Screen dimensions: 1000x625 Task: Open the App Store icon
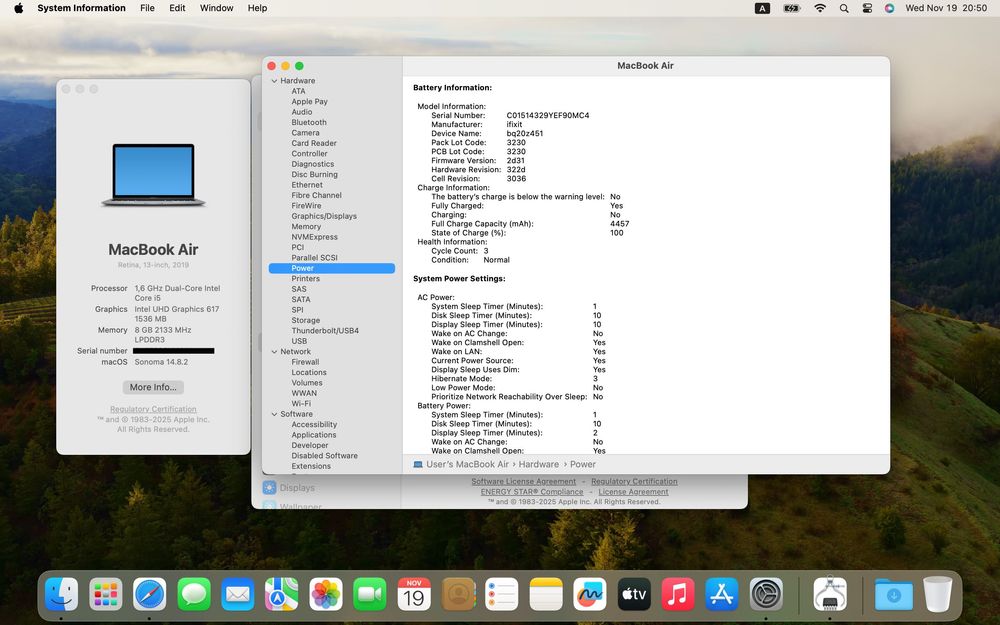722,594
